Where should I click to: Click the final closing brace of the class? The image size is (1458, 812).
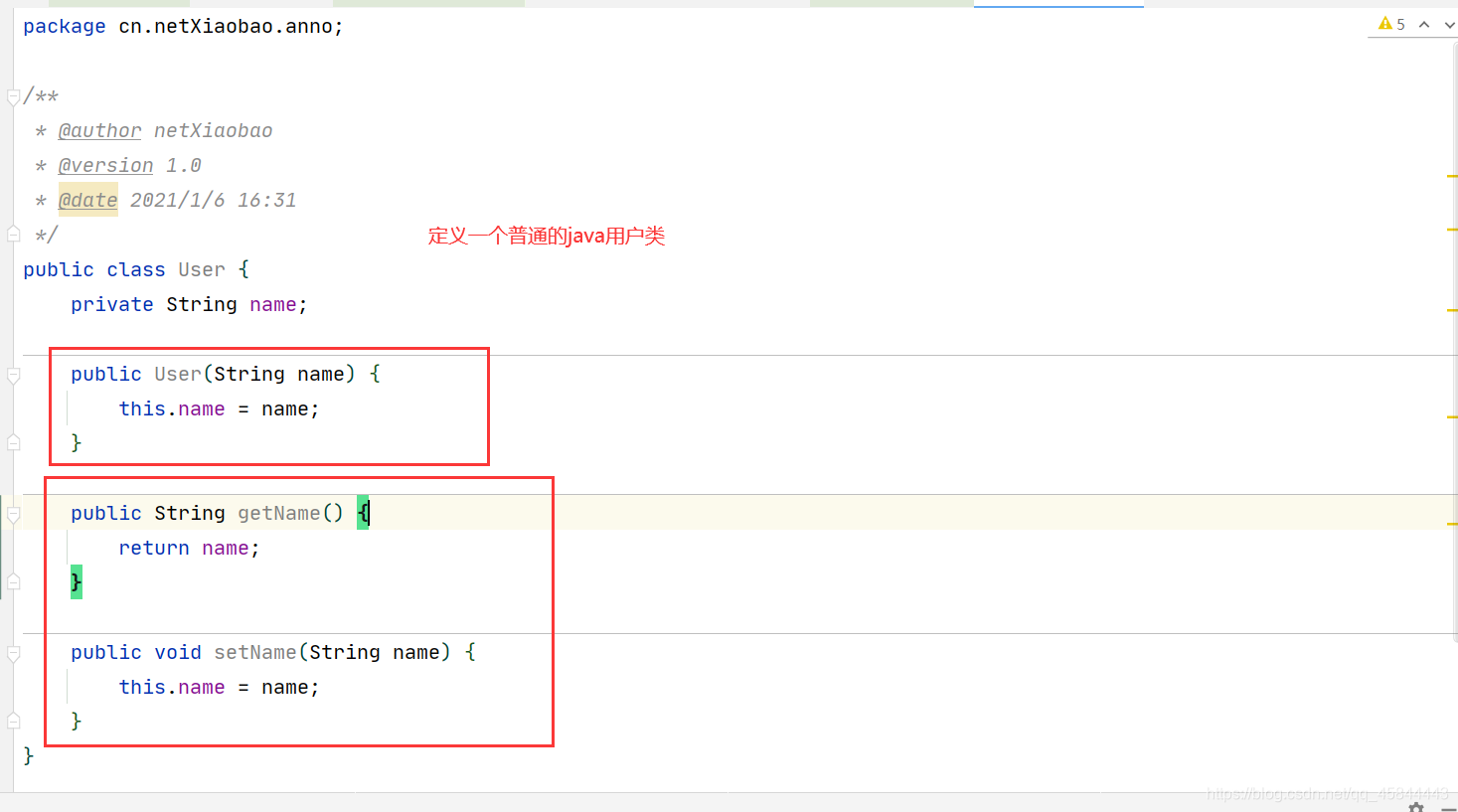pos(28,756)
